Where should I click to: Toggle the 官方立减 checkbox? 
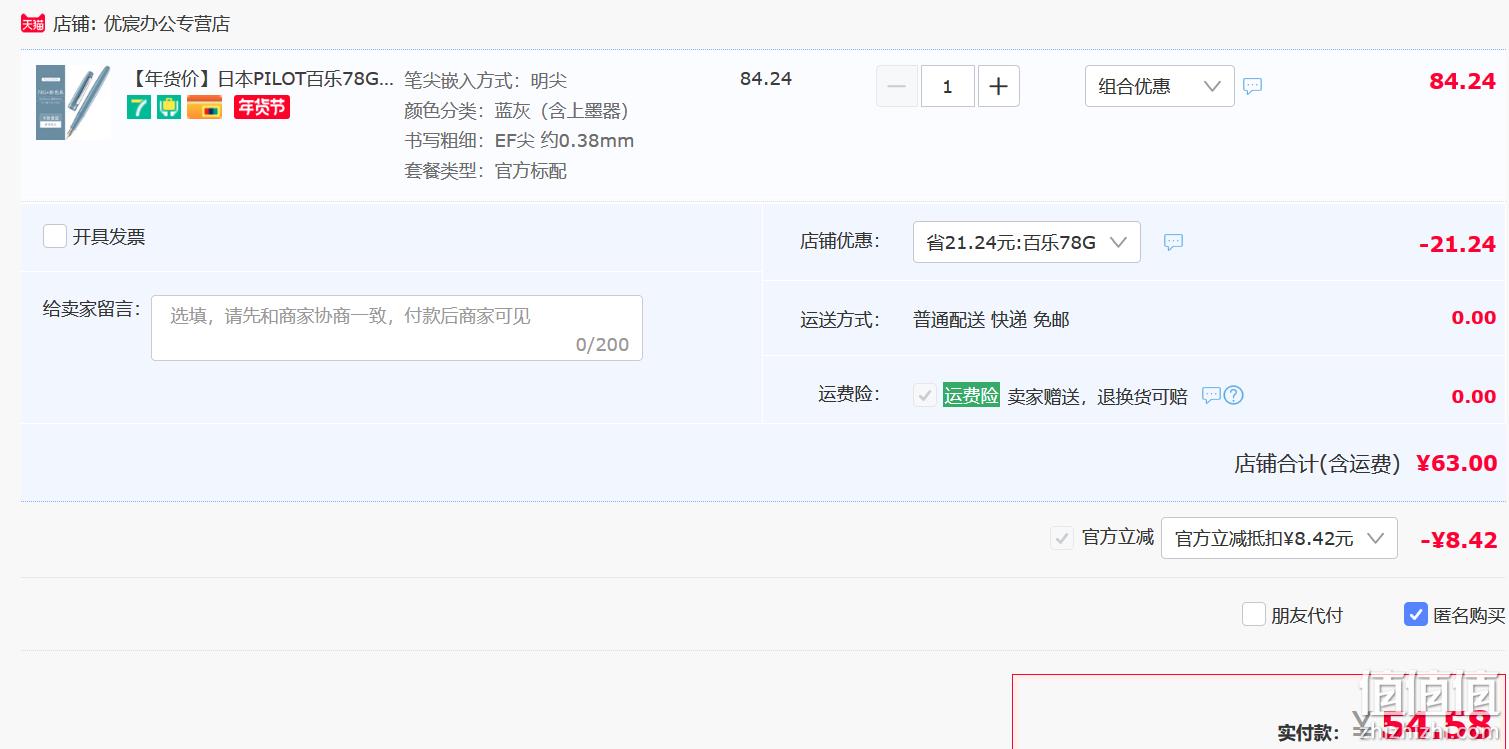(x=1062, y=538)
